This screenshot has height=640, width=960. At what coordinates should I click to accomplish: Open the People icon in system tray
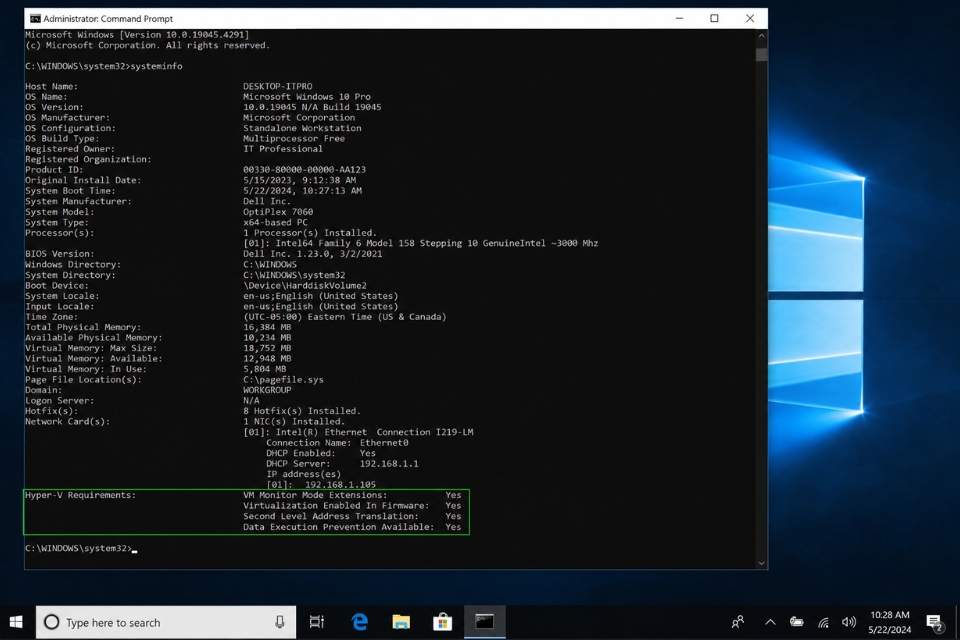tap(738, 622)
